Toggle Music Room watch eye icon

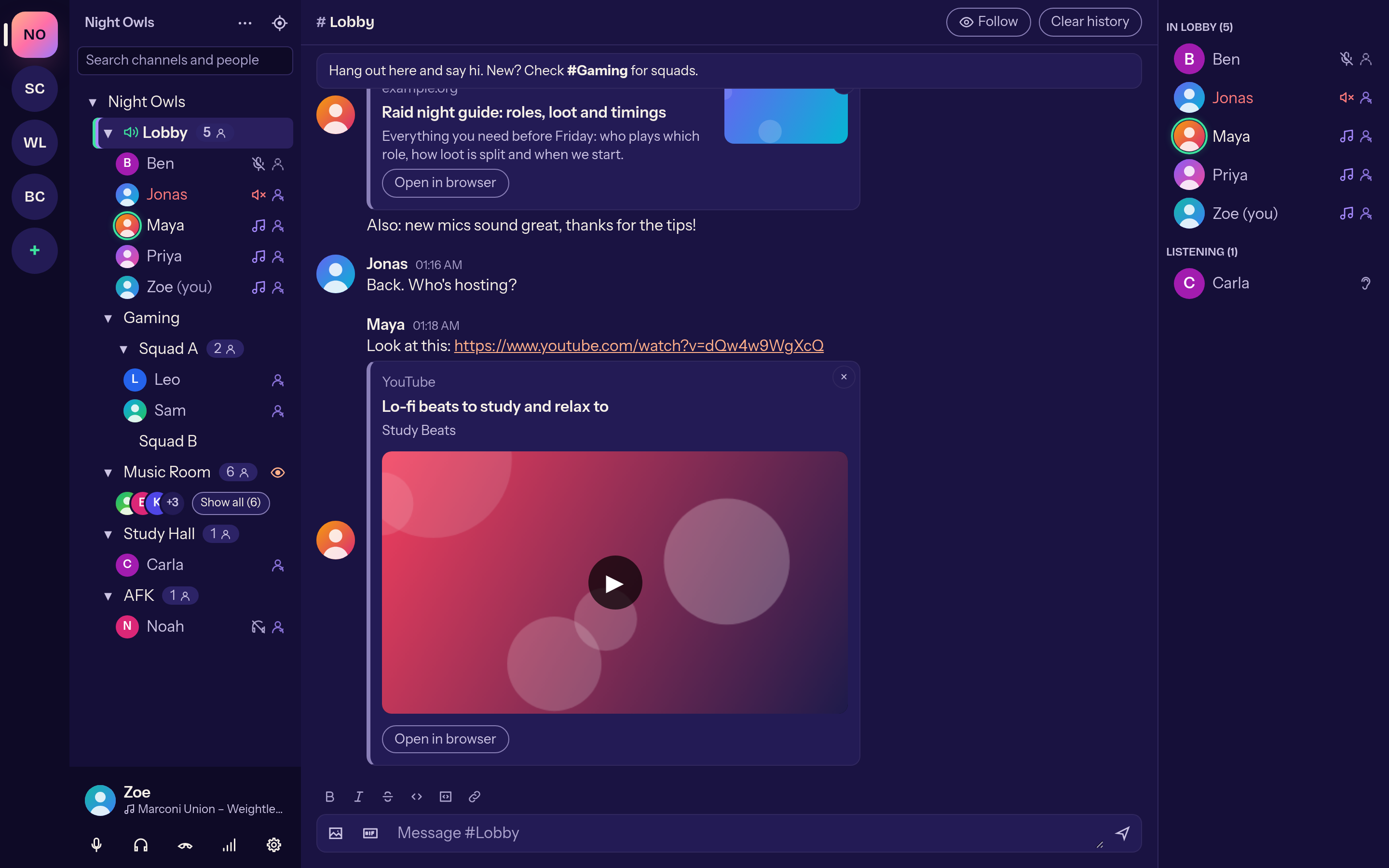278,473
